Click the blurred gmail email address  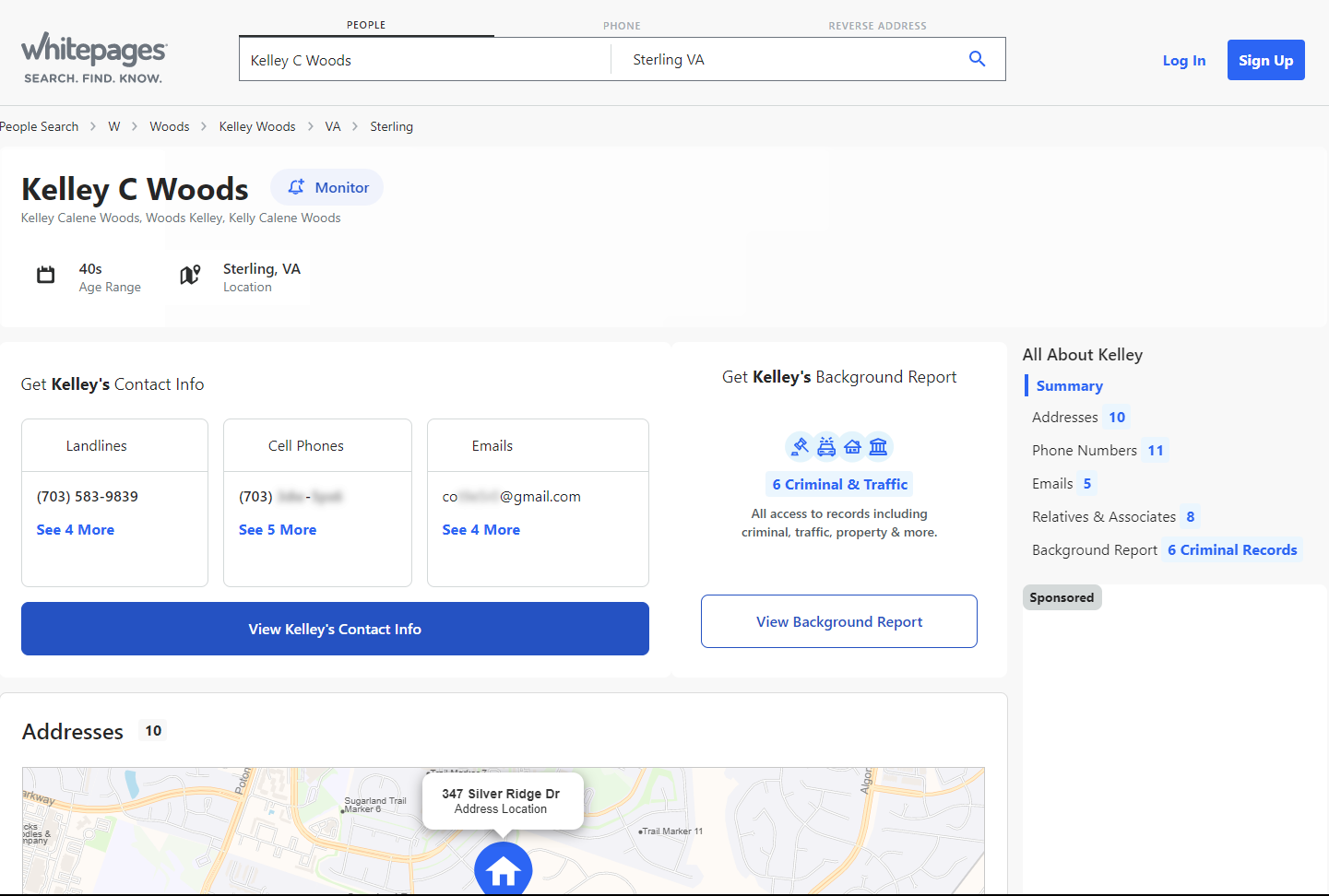tap(512, 497)
